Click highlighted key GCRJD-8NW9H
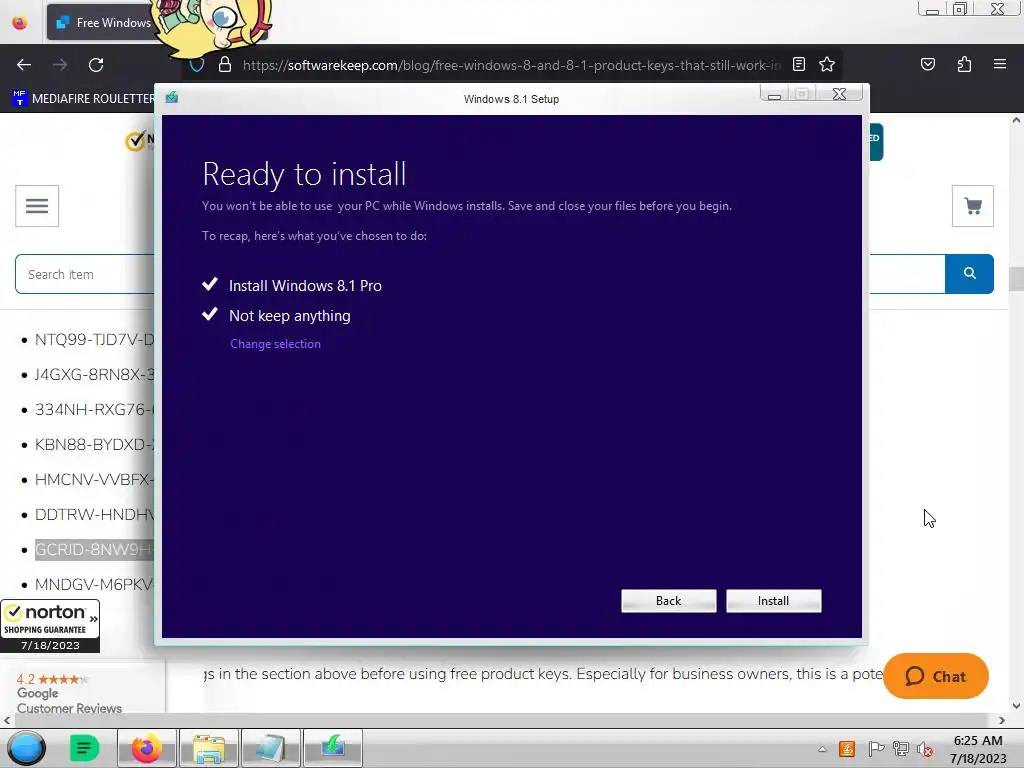The height and width of the screenshot is (768, 1024). click(94, 549)
